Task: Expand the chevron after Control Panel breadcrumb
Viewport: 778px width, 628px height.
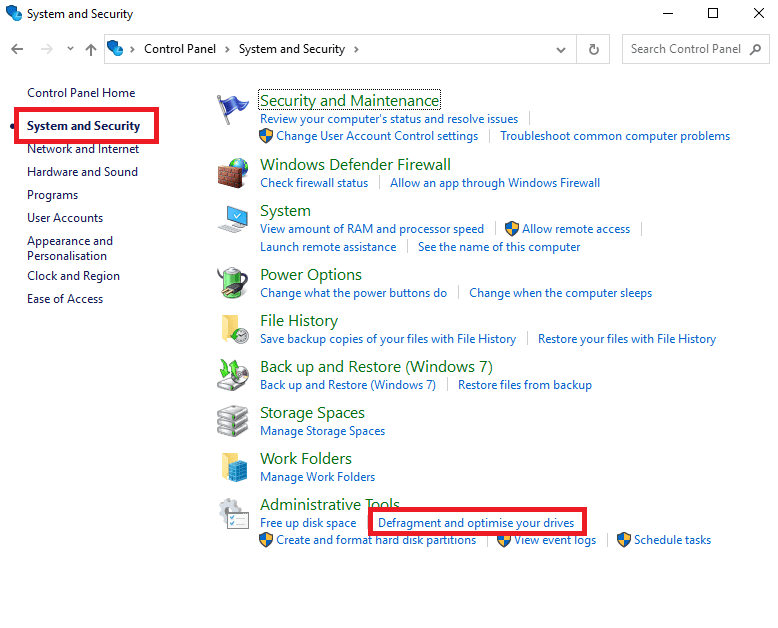Action: pos(227,49)
